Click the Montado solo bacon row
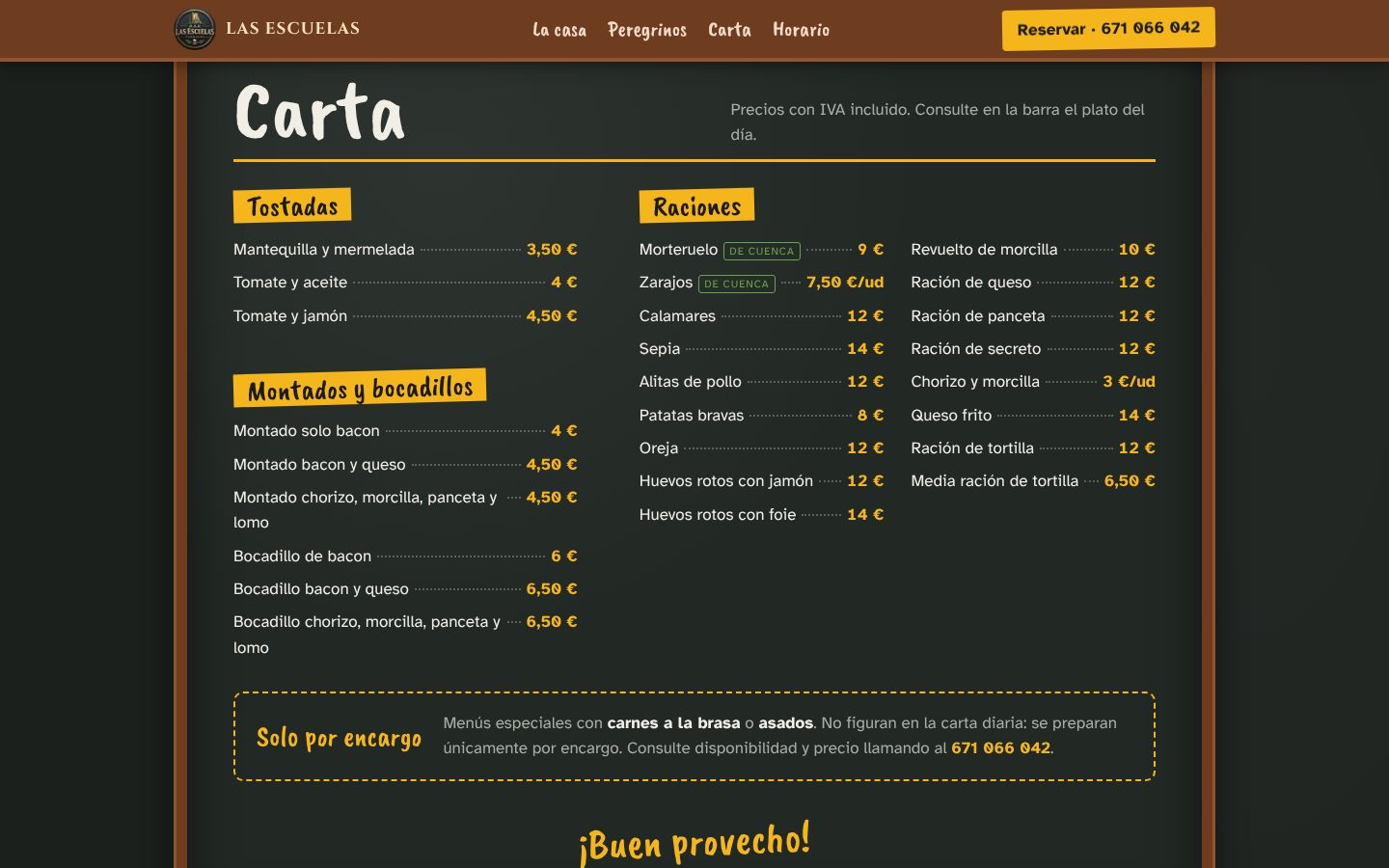This screenshot has height=868, width=1389. (405, 431)
